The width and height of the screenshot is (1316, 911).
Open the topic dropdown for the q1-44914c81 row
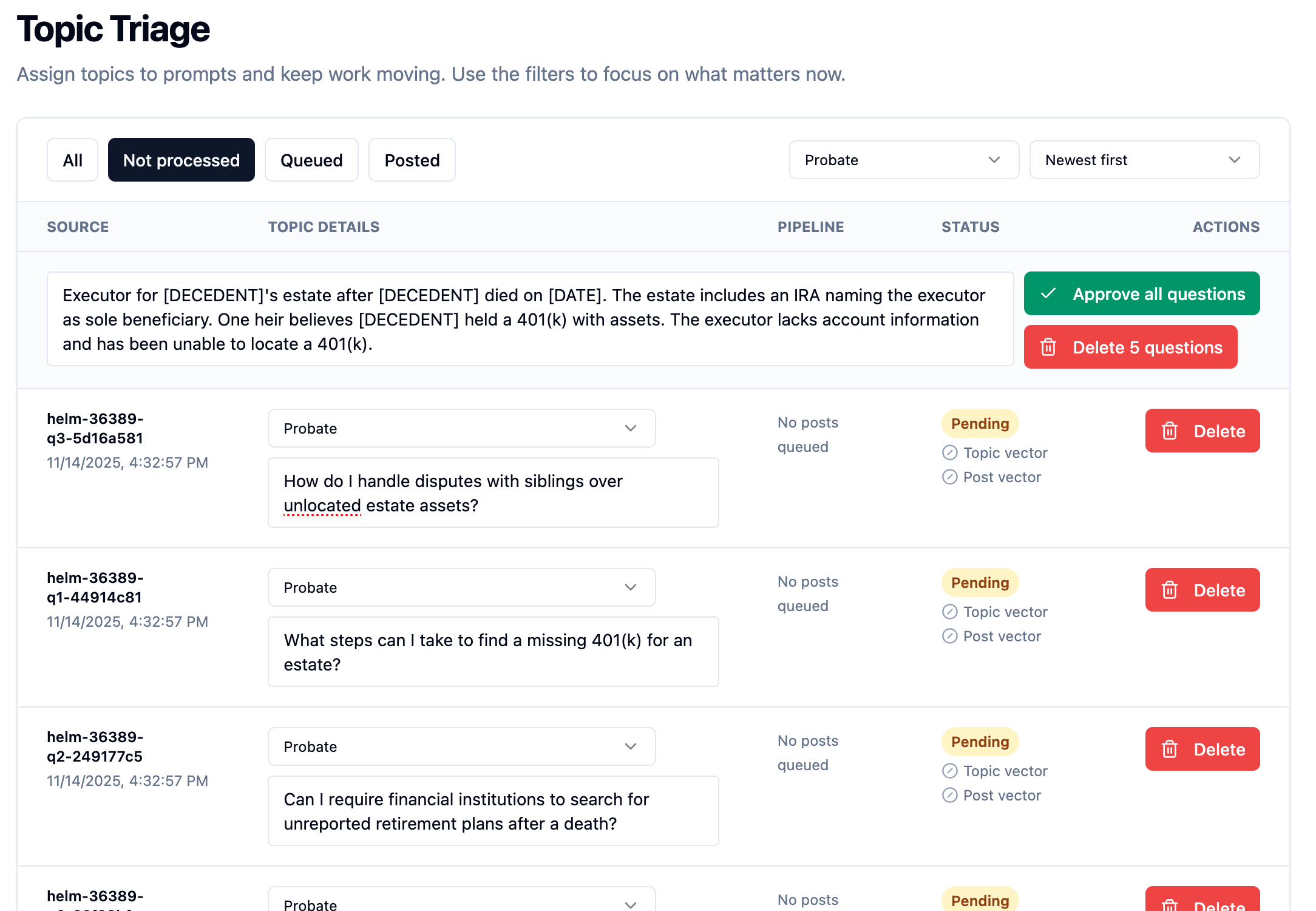461,587
